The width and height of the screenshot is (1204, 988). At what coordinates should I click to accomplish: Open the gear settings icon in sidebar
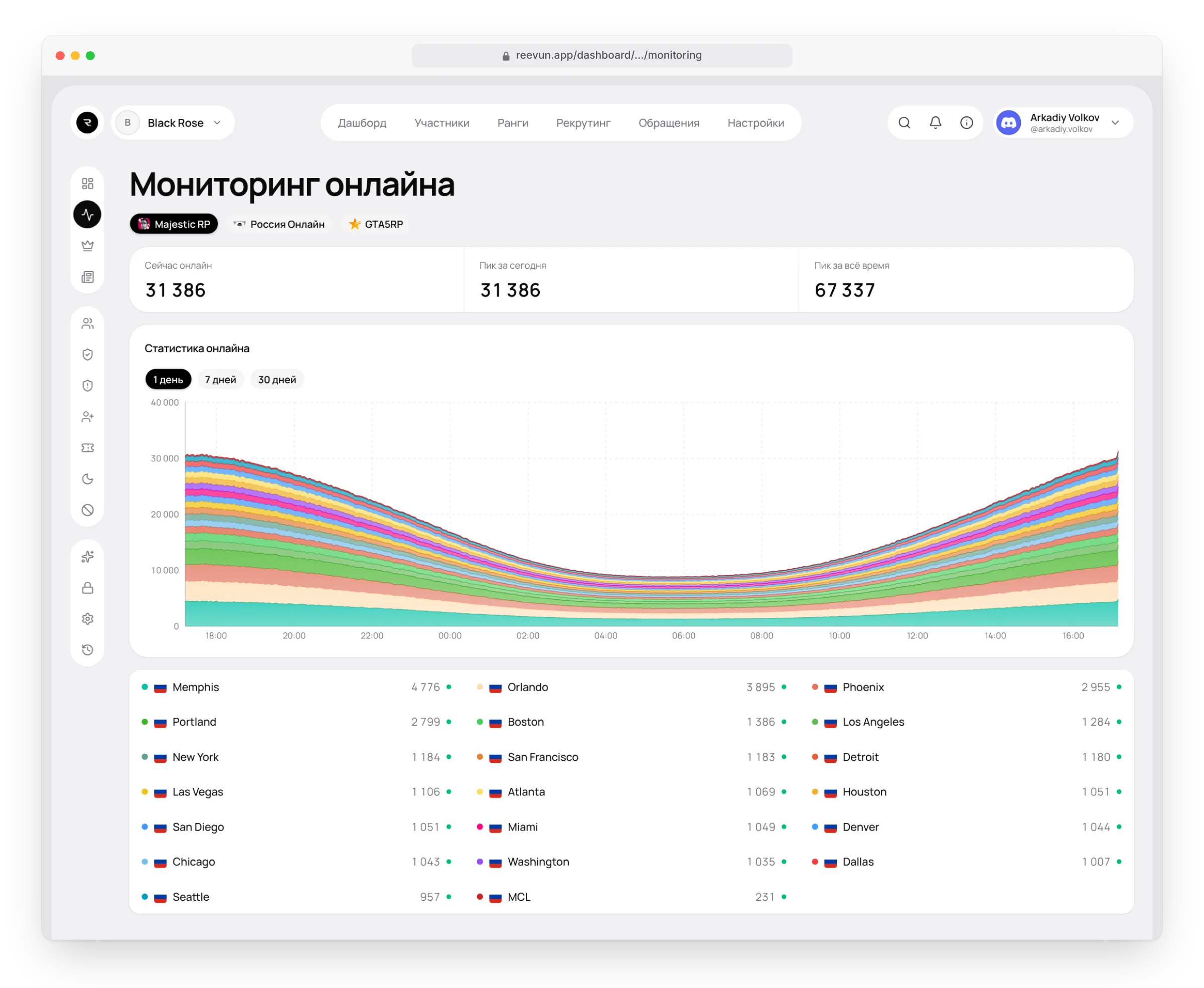(87, 619)
